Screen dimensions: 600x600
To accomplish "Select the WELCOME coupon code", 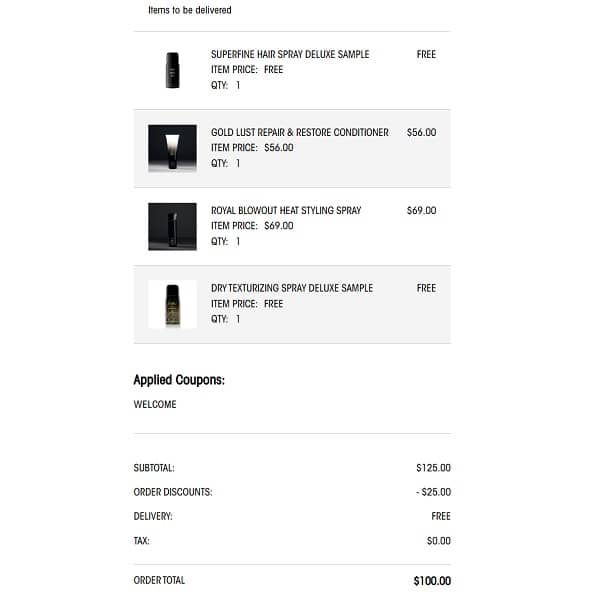I will coord(155,405).
